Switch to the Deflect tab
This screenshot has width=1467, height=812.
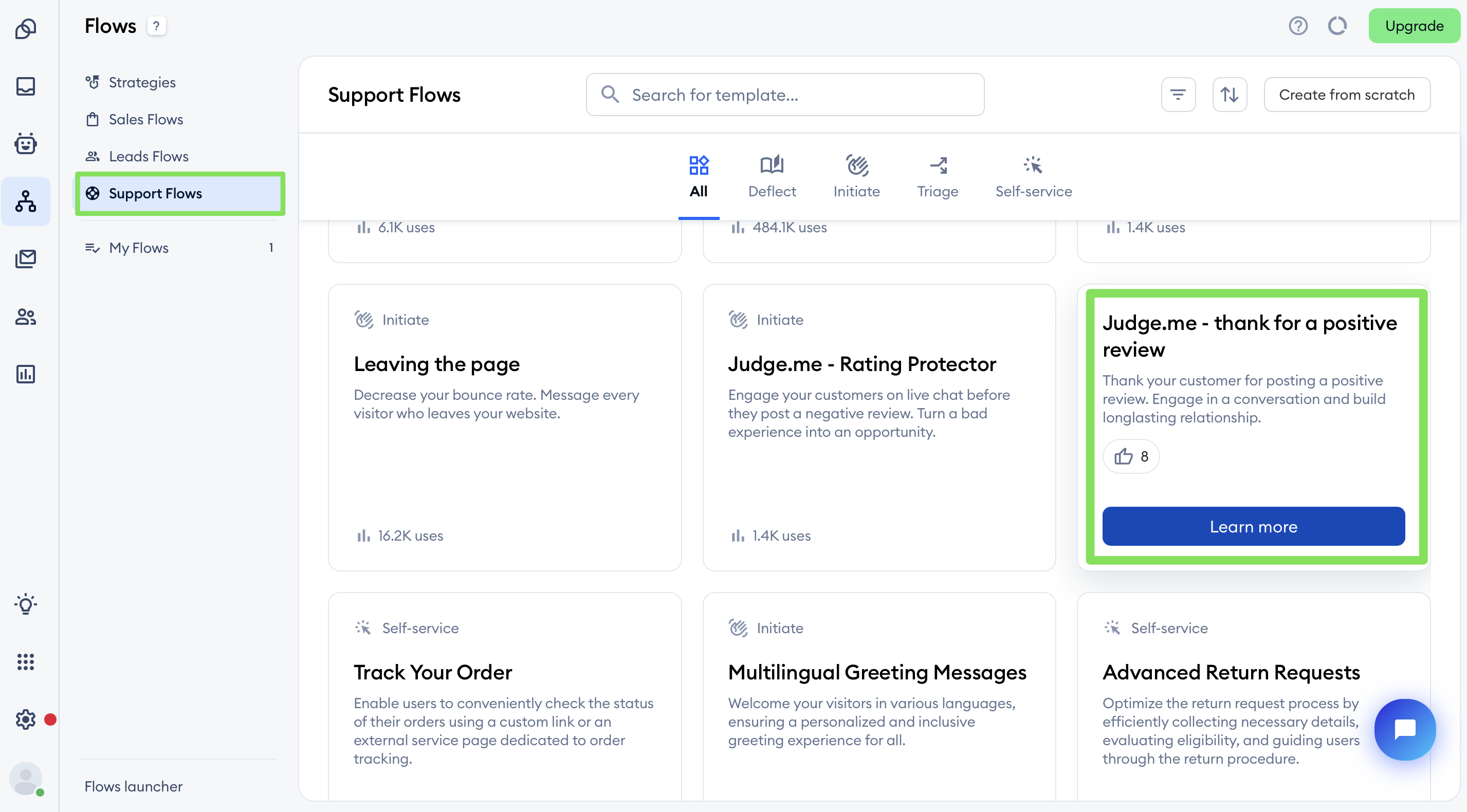tap(772, 177)
